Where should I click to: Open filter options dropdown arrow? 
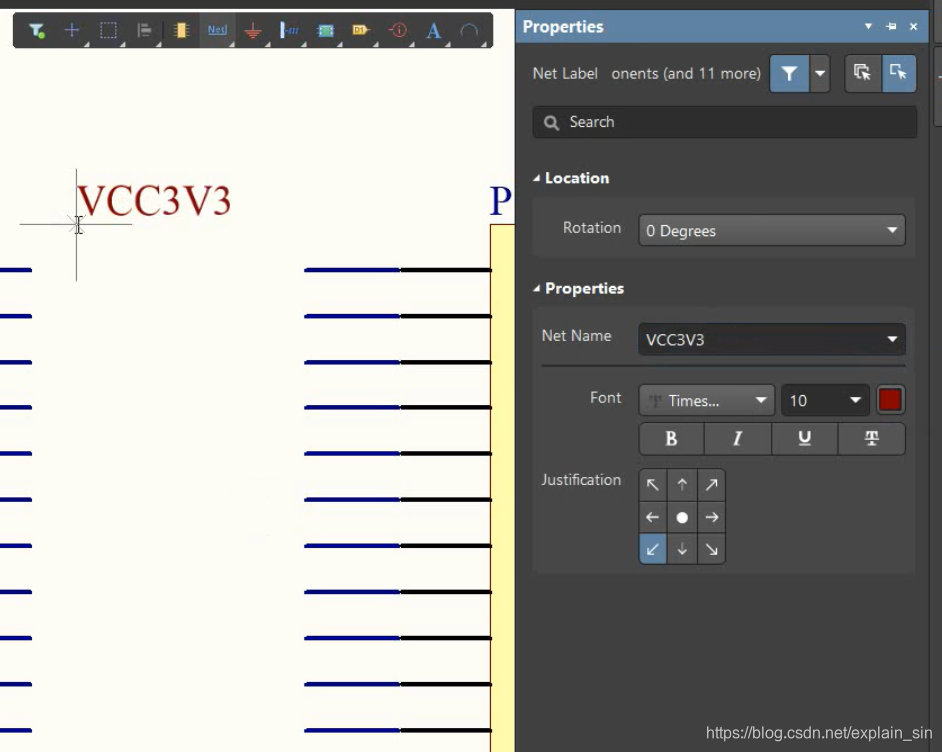(819, 73)
